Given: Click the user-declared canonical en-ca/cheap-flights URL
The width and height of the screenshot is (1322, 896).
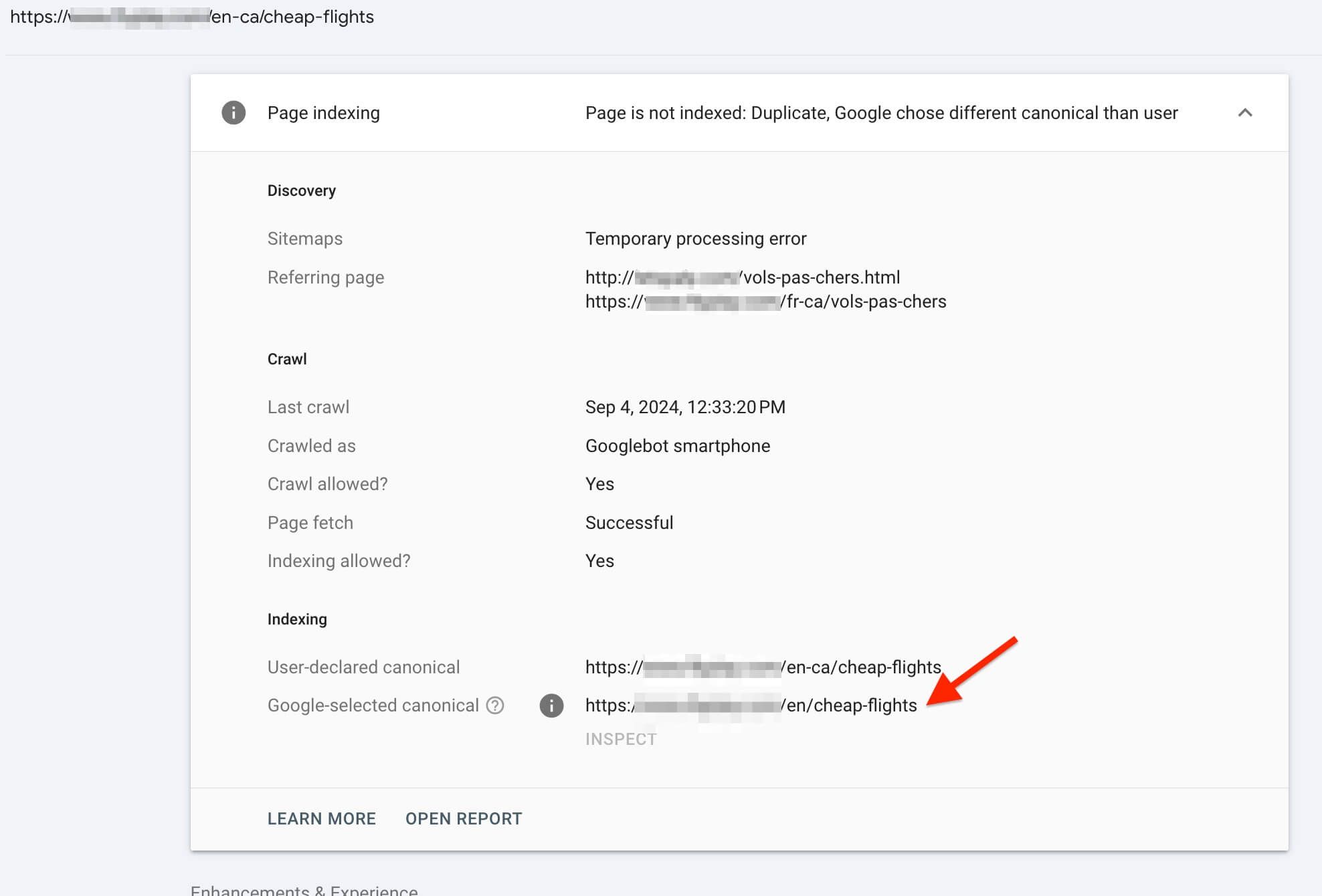Looking at the screenshot, I should pyautogui.click(x=763, y=667).
